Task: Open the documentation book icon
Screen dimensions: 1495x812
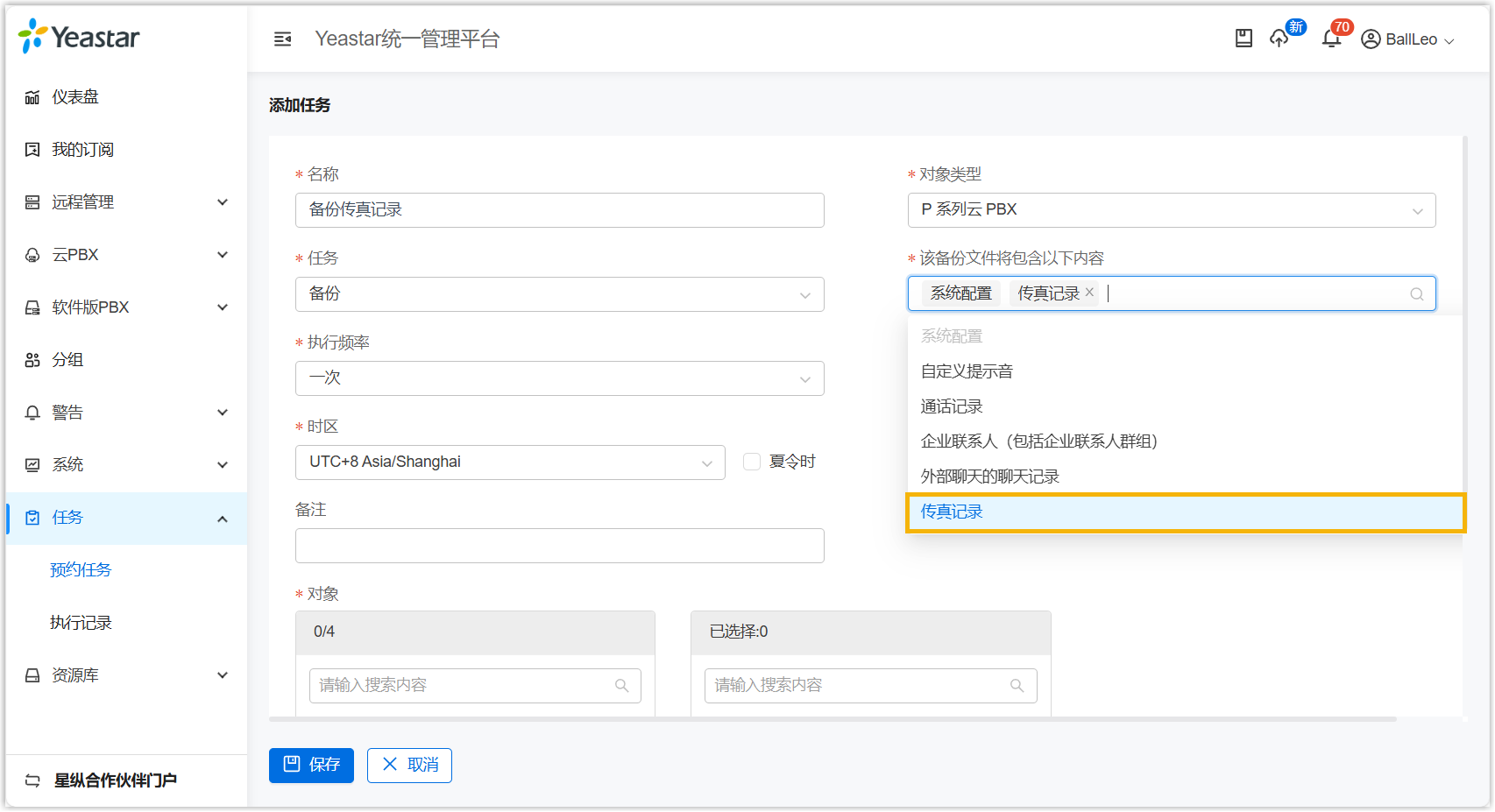Action: 1243,39
